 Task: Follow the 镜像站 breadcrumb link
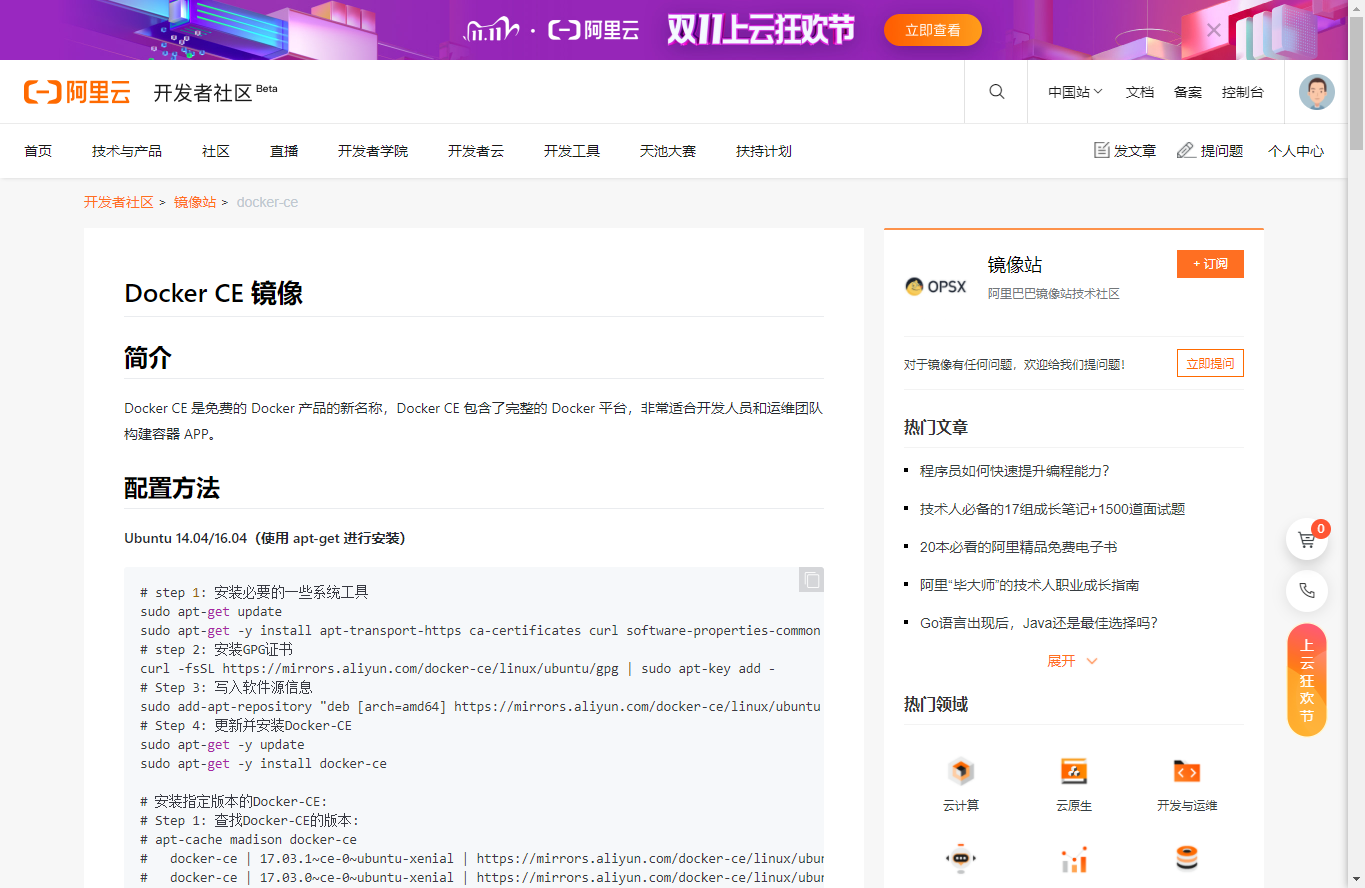point(195,201)
